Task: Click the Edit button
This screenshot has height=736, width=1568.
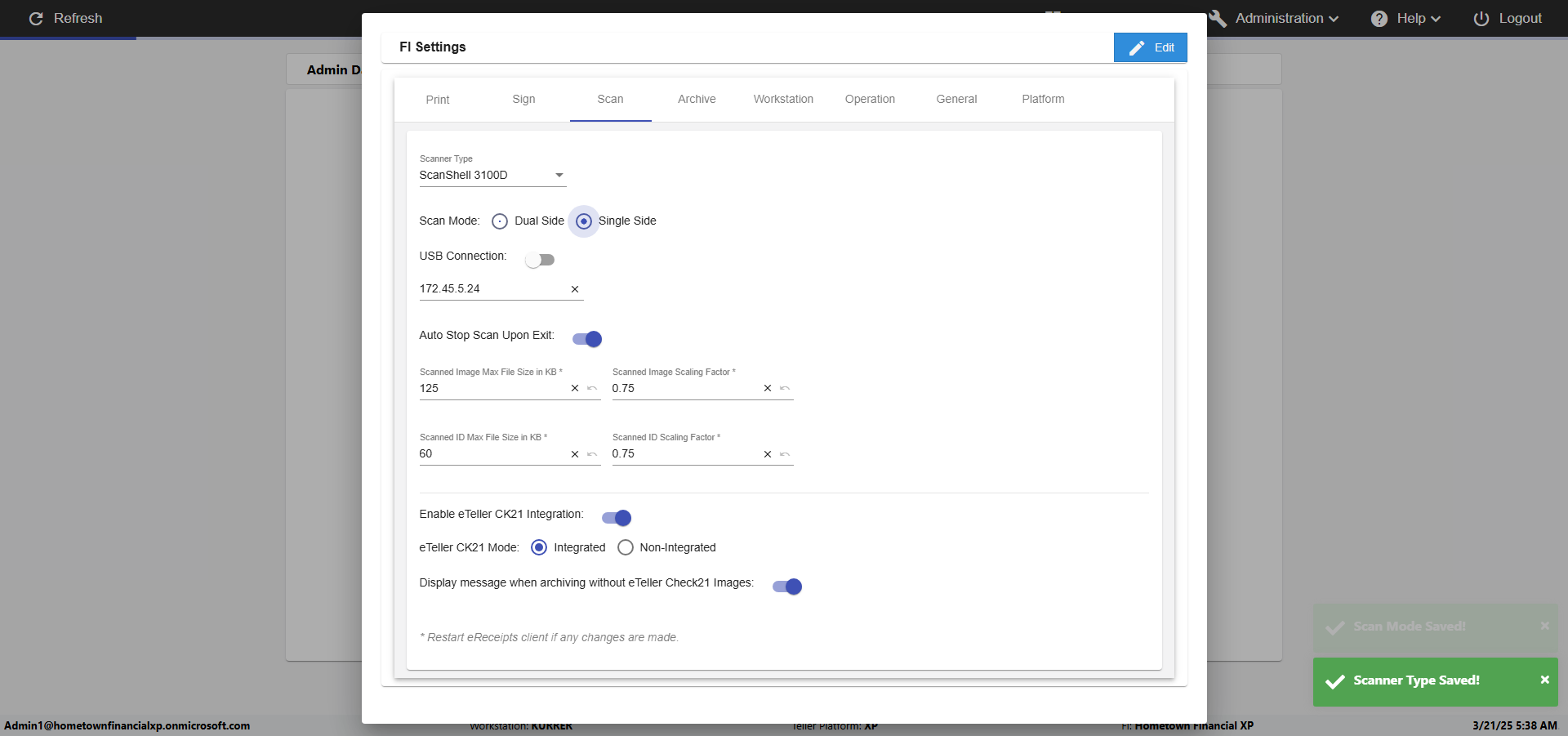Action: [1150, 47]
